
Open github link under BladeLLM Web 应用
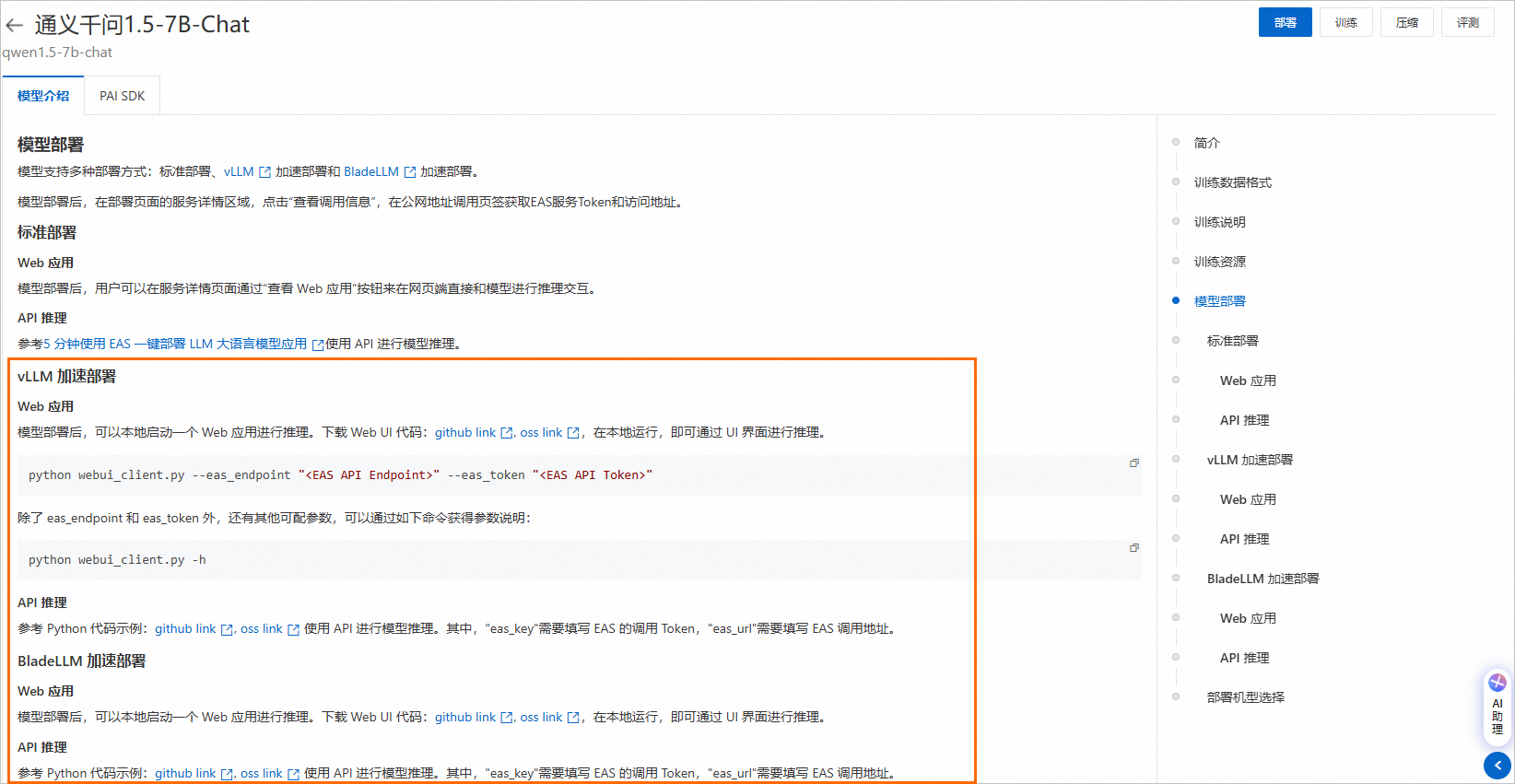(465, 717)
